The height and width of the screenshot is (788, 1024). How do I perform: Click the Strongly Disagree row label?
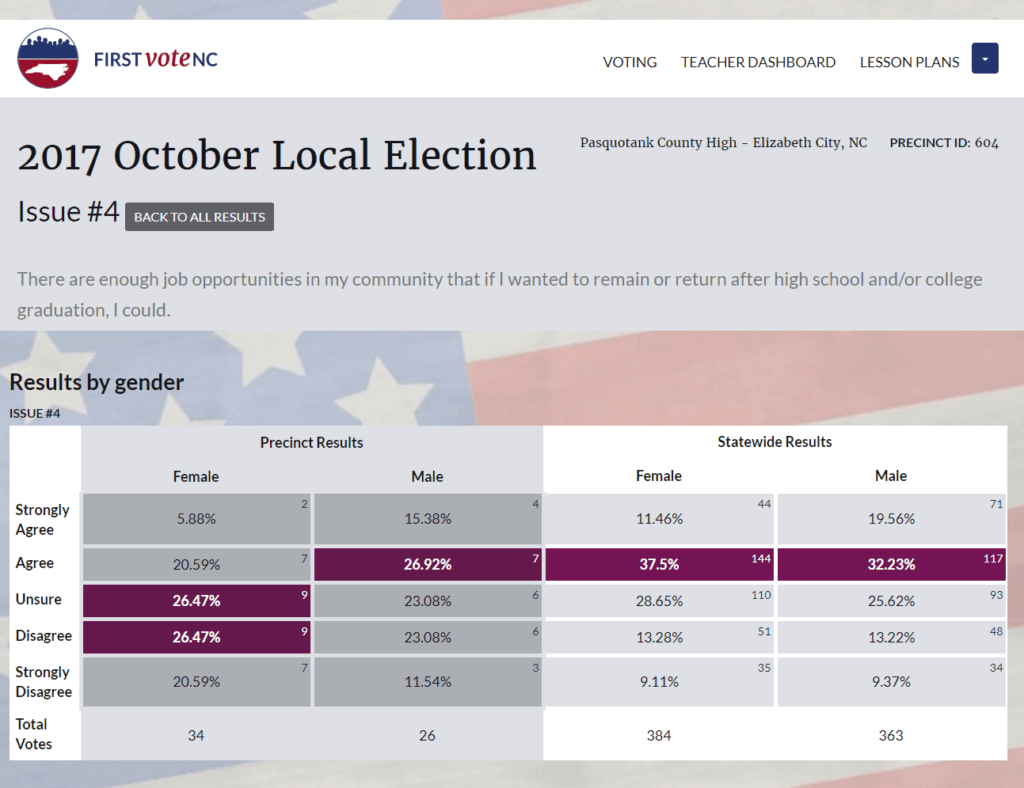pos(43,682)
